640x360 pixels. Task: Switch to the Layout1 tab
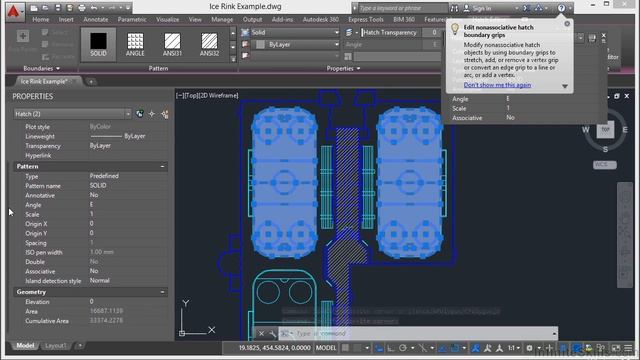(x=56, y=346)
